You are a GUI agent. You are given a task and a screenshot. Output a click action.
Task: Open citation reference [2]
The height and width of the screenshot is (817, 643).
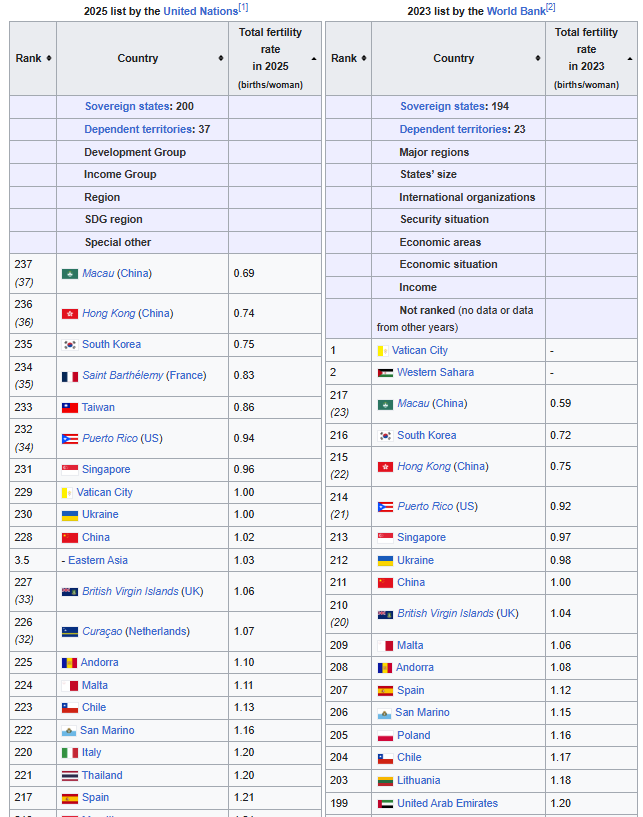(x=551, y=7)
